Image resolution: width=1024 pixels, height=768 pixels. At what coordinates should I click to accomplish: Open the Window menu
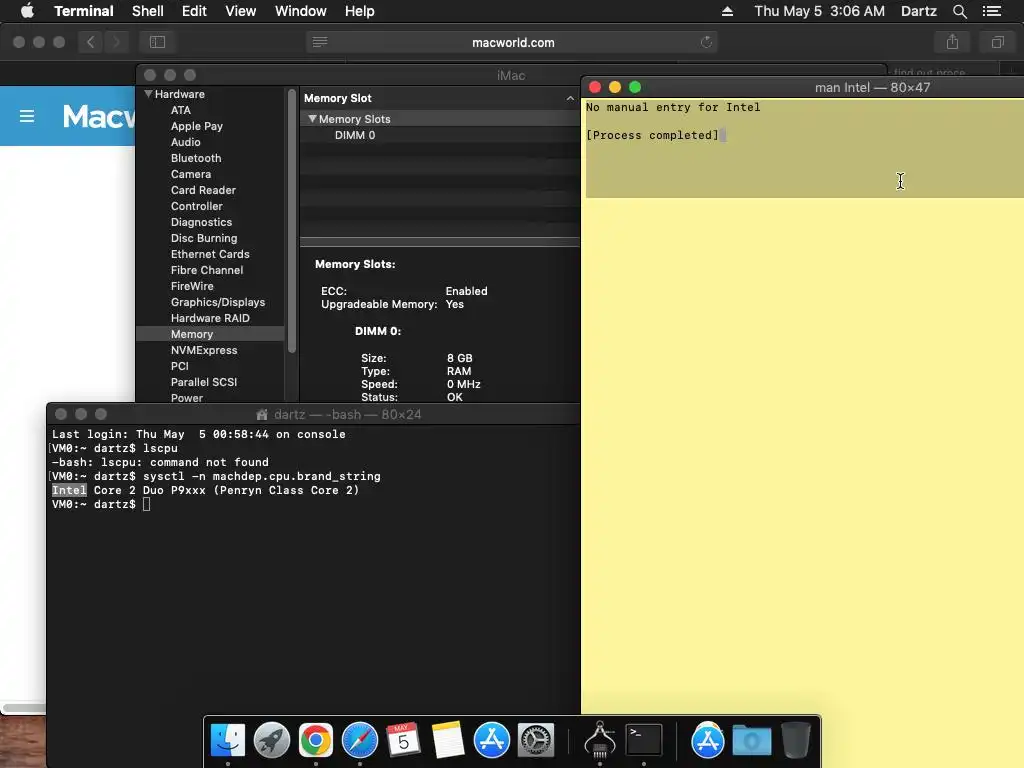click(x=300, y=11)
